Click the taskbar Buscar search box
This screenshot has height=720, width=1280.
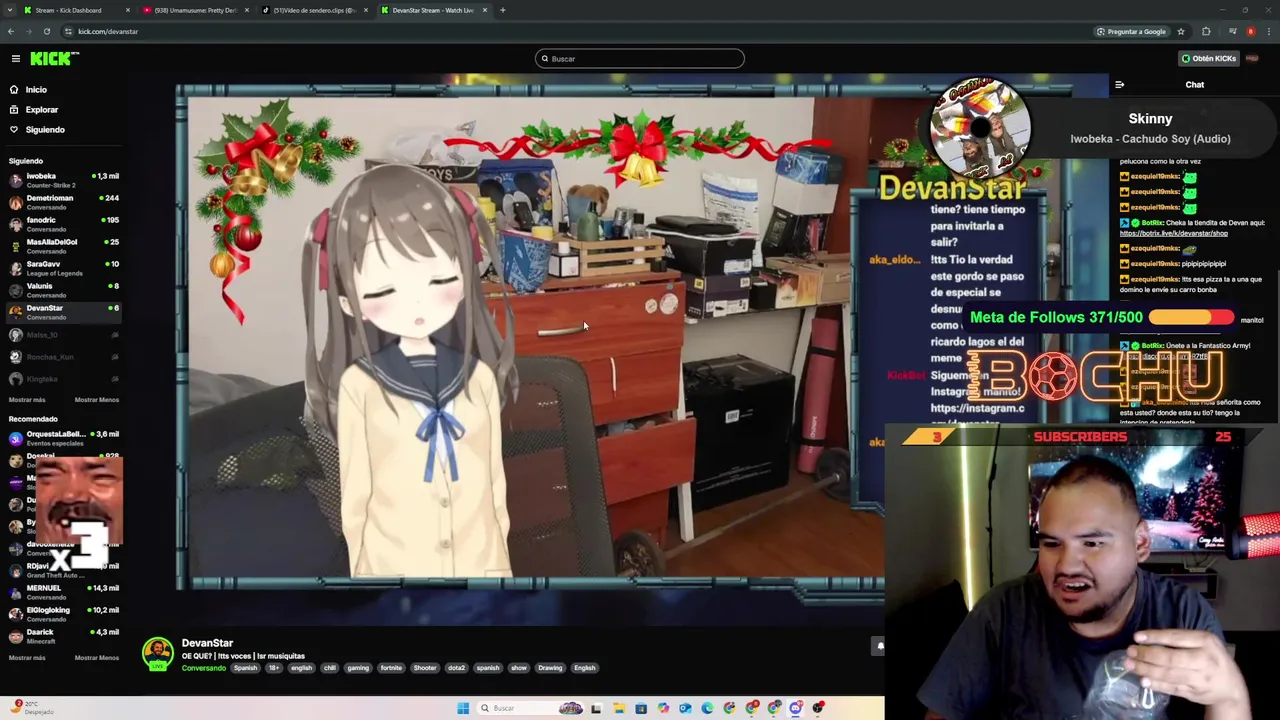click(530, 708)
